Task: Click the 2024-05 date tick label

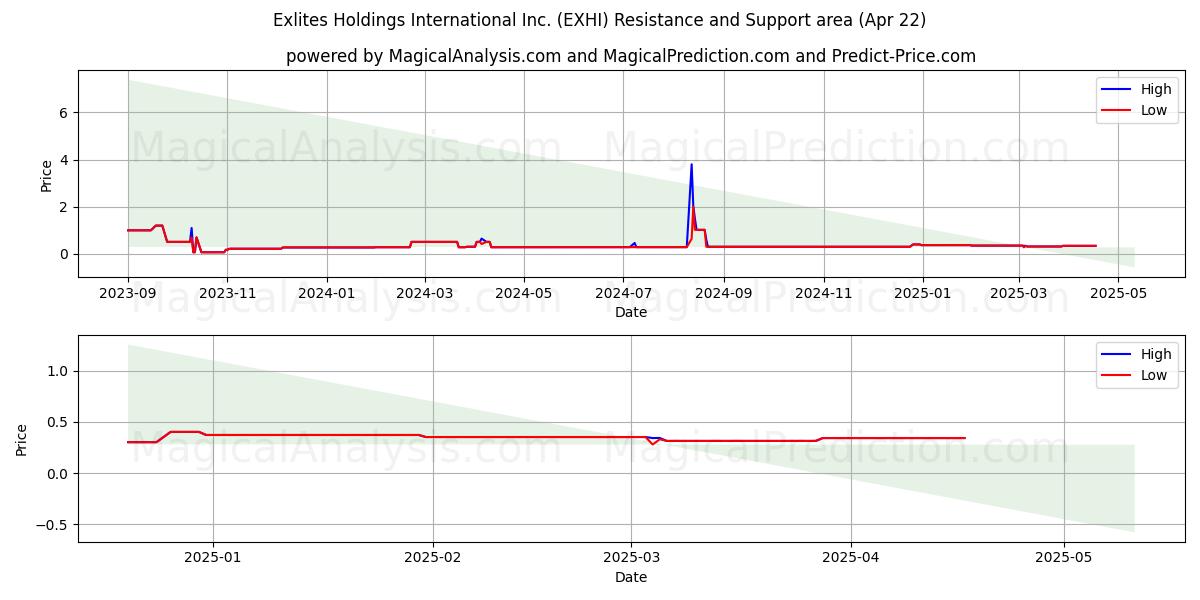Action: click(x=524, y=293)
